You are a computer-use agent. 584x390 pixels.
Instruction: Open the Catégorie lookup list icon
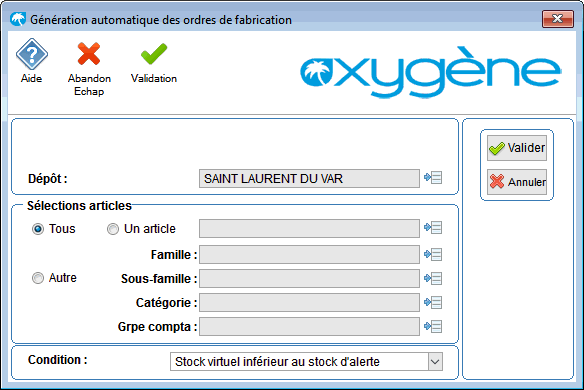point(433,302)
